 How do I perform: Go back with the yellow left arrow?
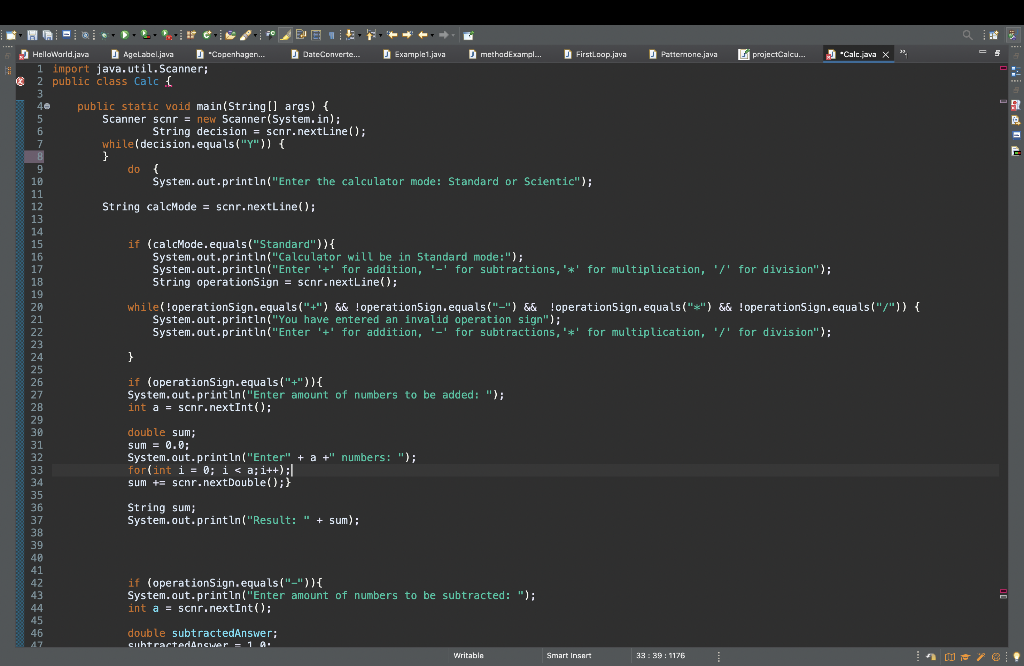tap(422, 35)
